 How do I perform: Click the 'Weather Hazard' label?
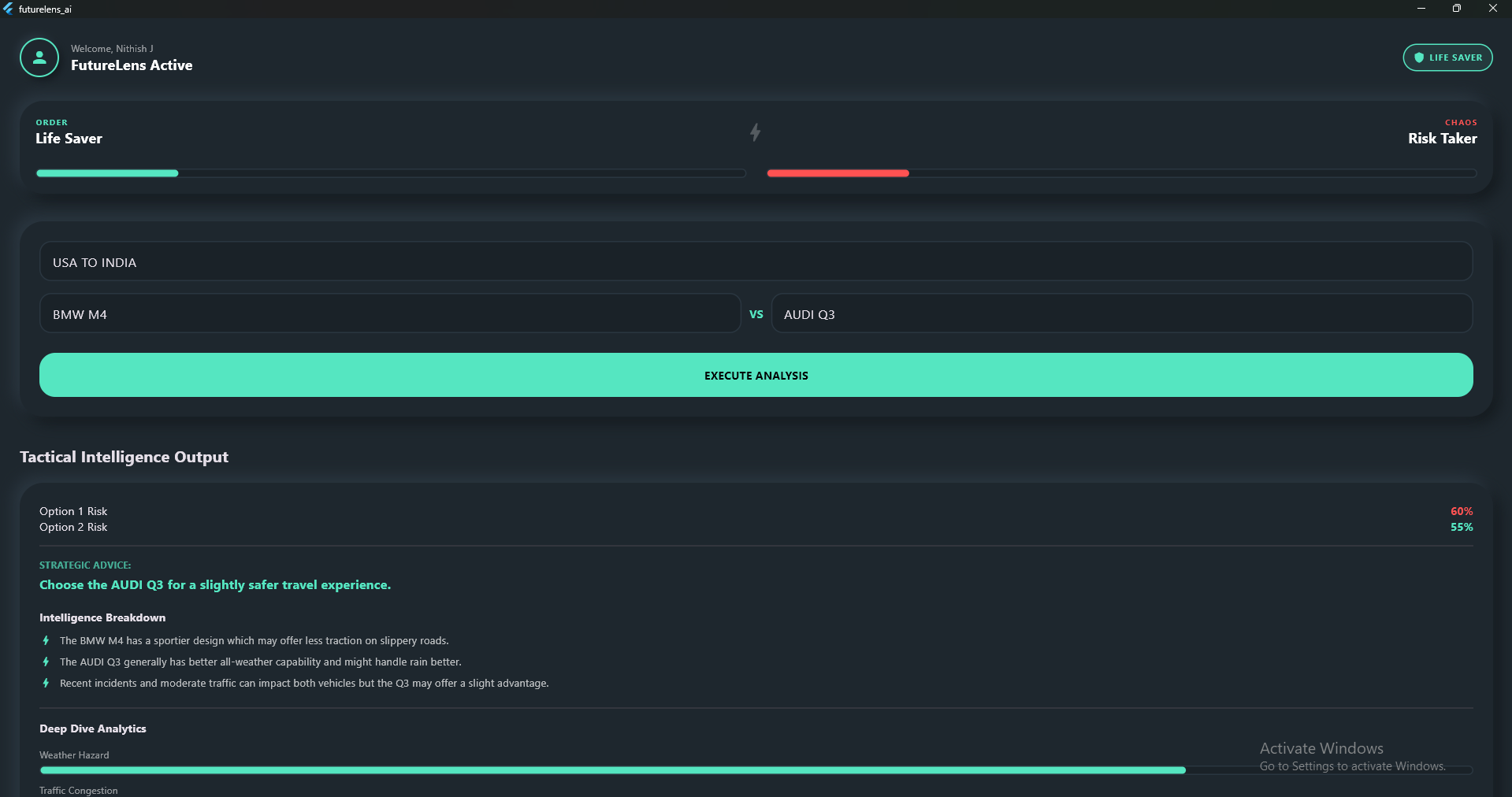(x=74, y=754)
